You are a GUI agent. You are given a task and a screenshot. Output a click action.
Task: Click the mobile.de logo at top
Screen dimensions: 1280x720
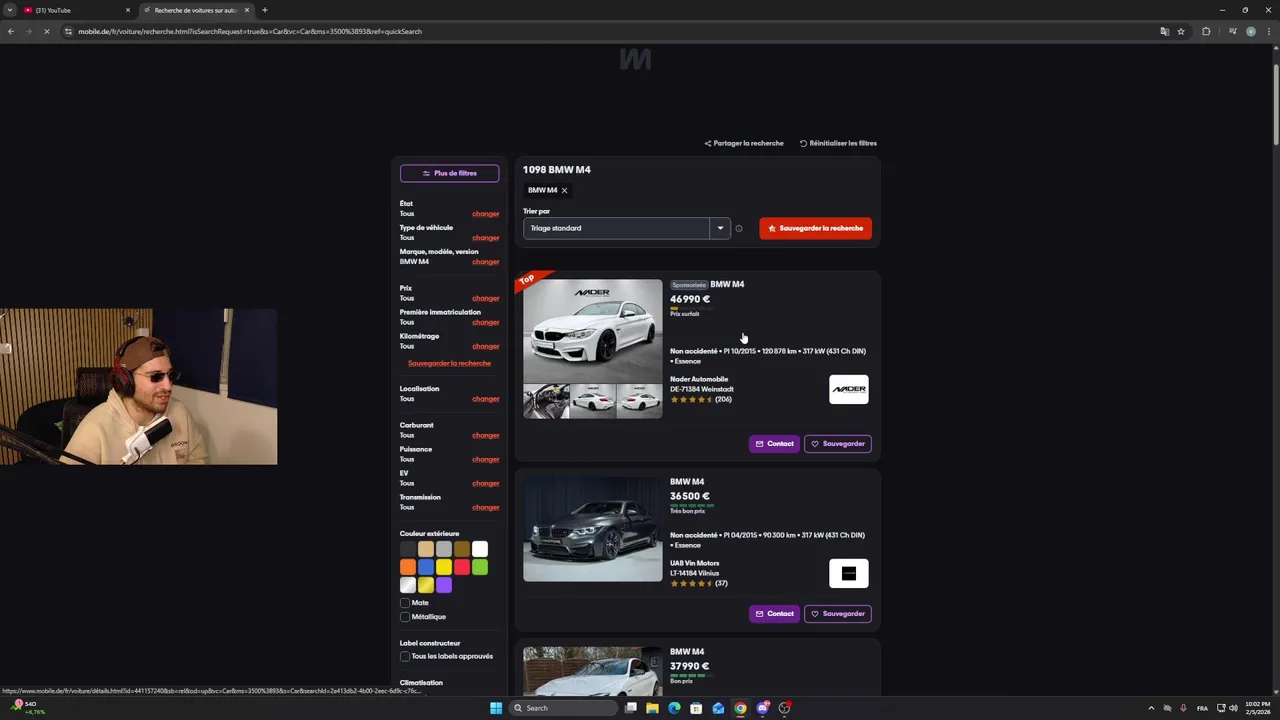click(635, 60)
